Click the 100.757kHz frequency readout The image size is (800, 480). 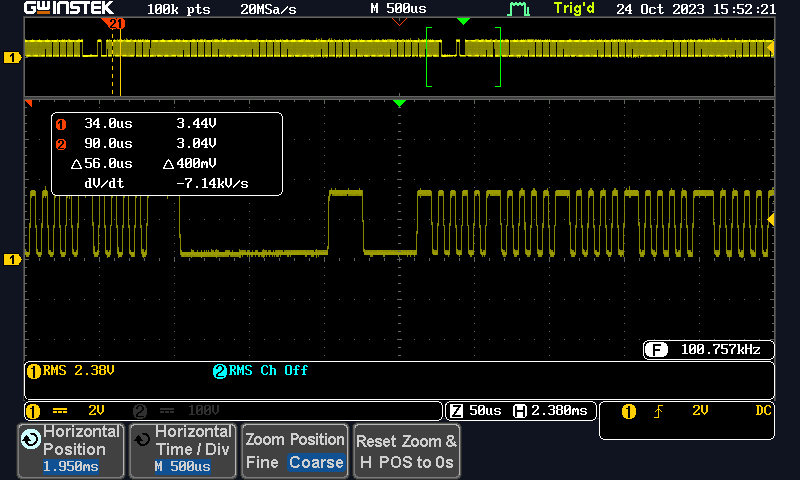point(720,349)
